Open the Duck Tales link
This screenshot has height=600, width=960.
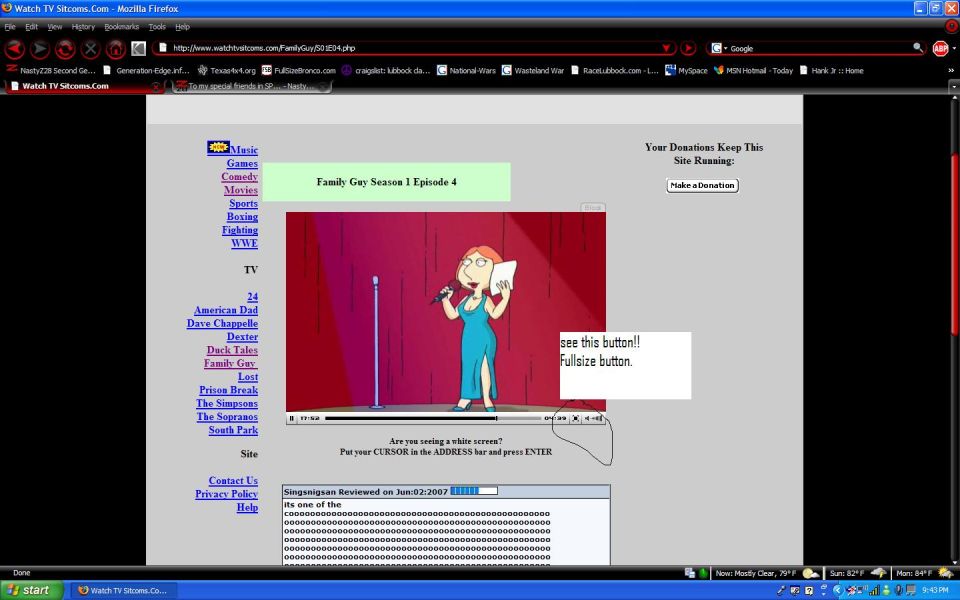pos(232,350)
